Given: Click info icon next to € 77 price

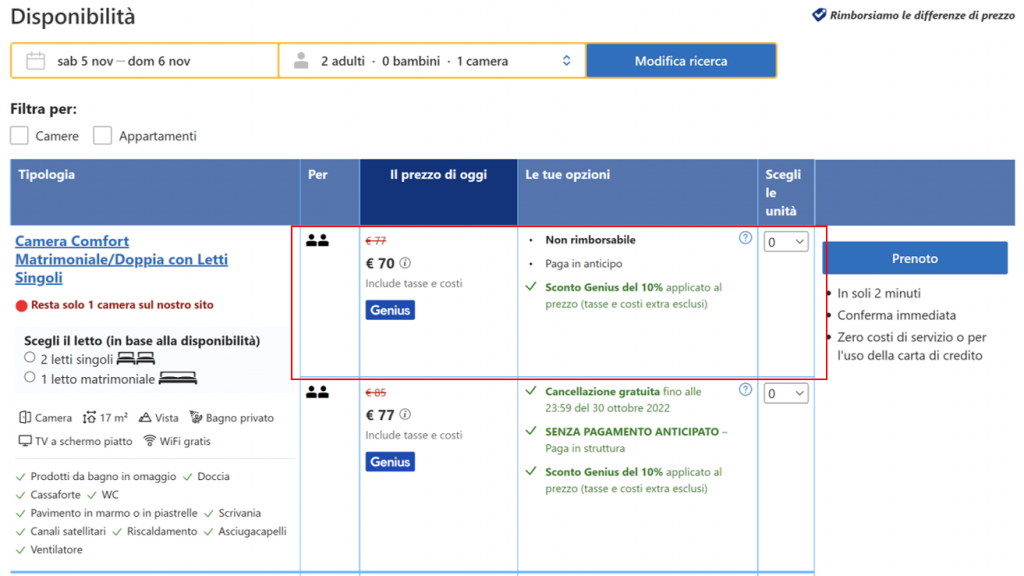Looking at the screenshot, I should pyautogui.click(x=405, y=415).
